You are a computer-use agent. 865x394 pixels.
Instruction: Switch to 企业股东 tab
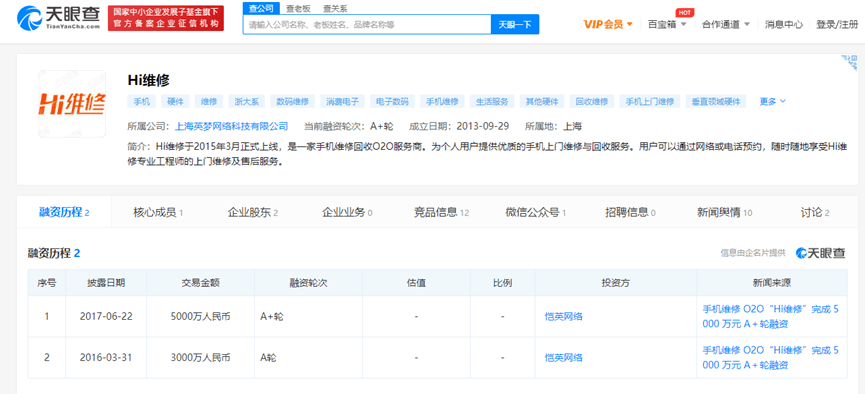(x=253, y=212)
